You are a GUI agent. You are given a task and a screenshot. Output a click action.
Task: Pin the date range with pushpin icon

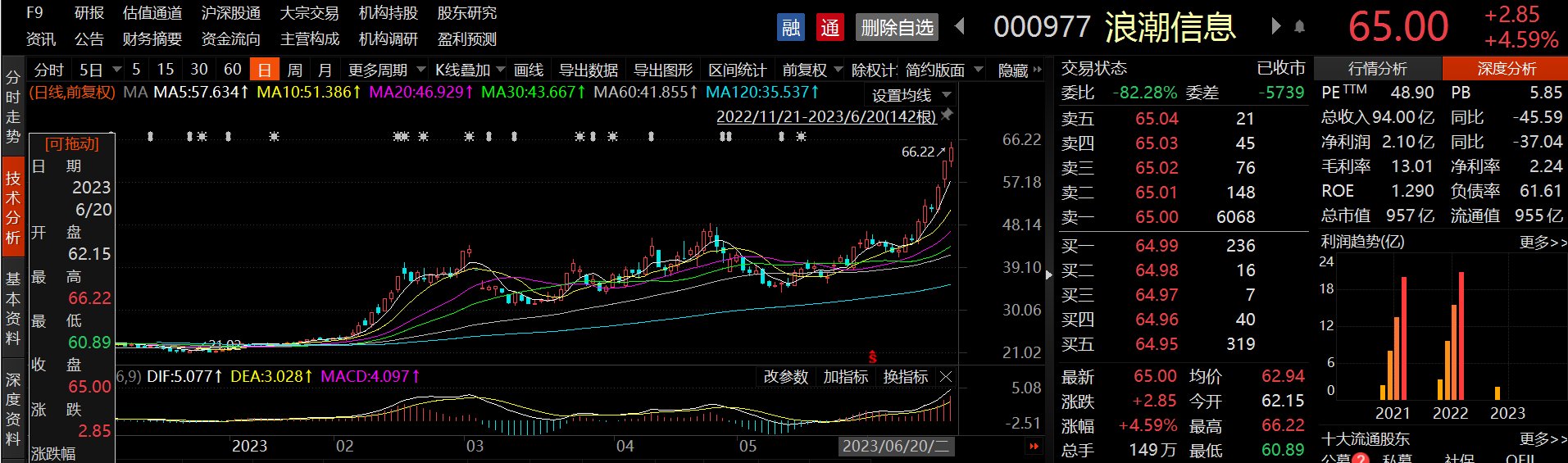(x=947, y=115)
